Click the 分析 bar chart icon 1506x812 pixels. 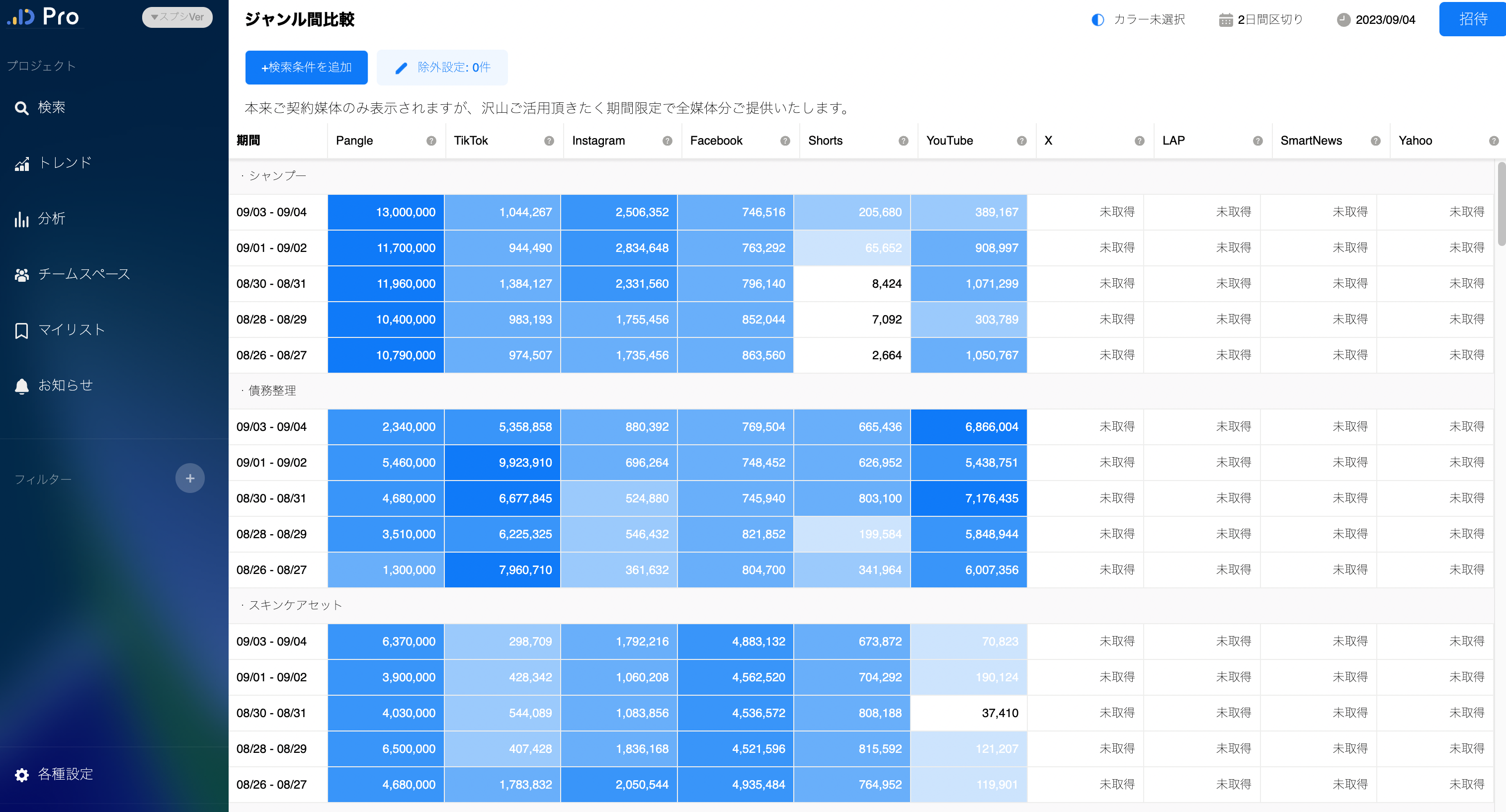(22, 219)
